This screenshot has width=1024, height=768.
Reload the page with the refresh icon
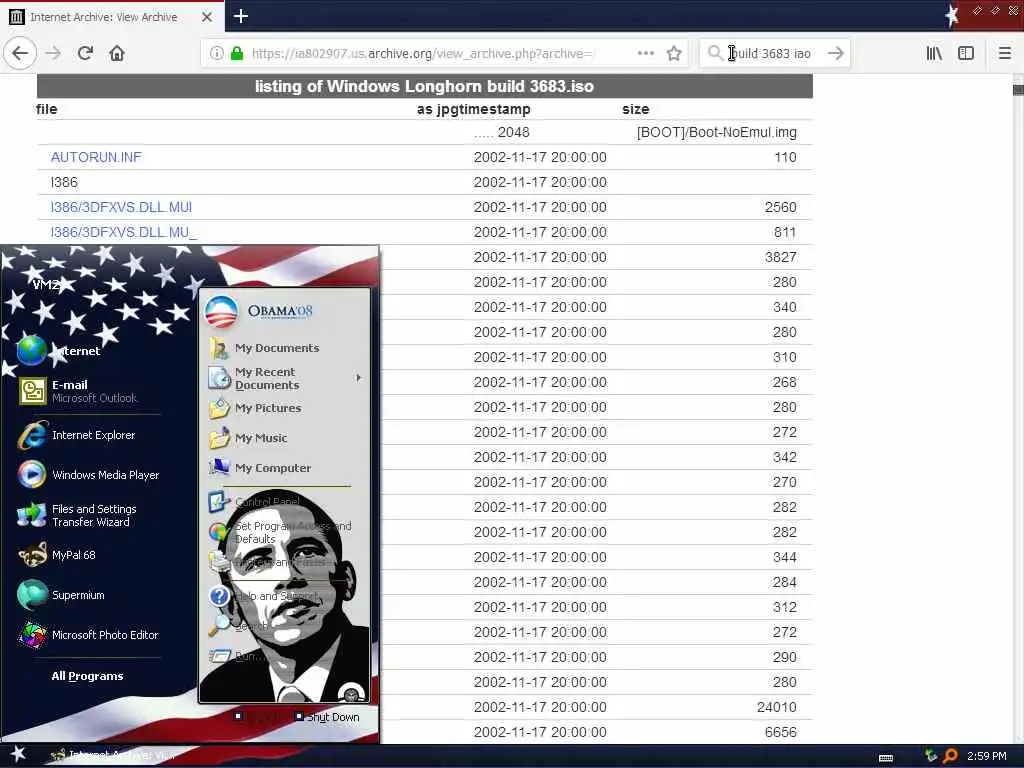pos(85,53)
